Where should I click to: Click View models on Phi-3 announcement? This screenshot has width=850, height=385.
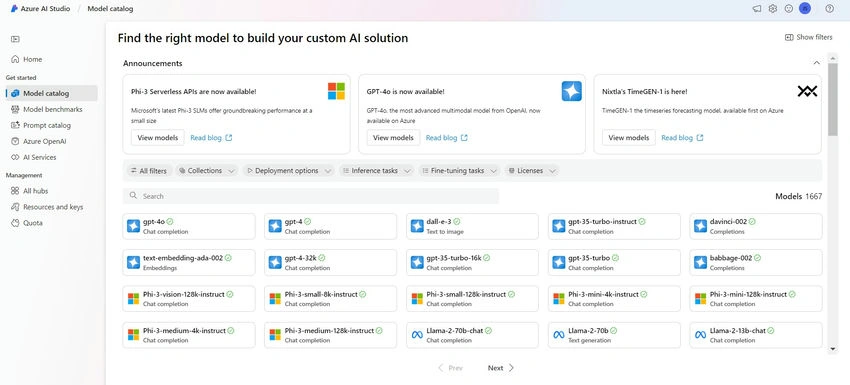pos(158,138)
